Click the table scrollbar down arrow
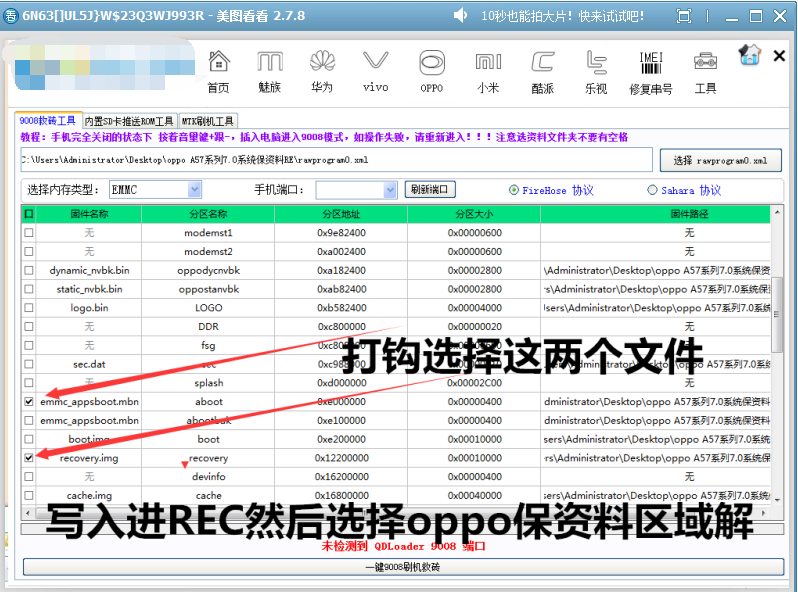This screenshot has width=798, height=592. coord(777,500)
